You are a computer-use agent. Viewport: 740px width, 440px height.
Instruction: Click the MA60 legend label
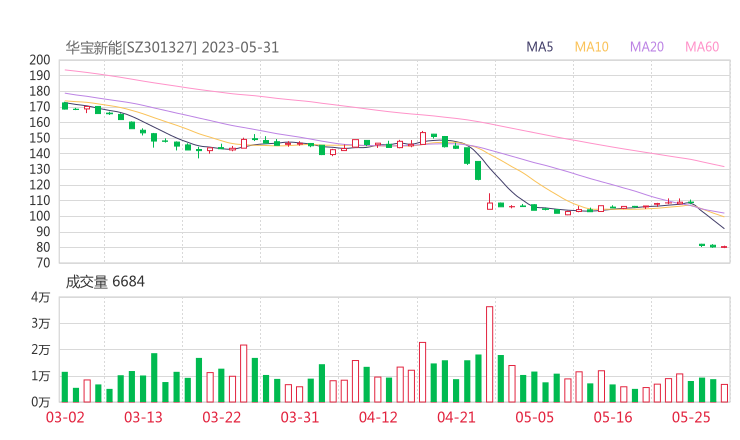(x=702, y=47)
